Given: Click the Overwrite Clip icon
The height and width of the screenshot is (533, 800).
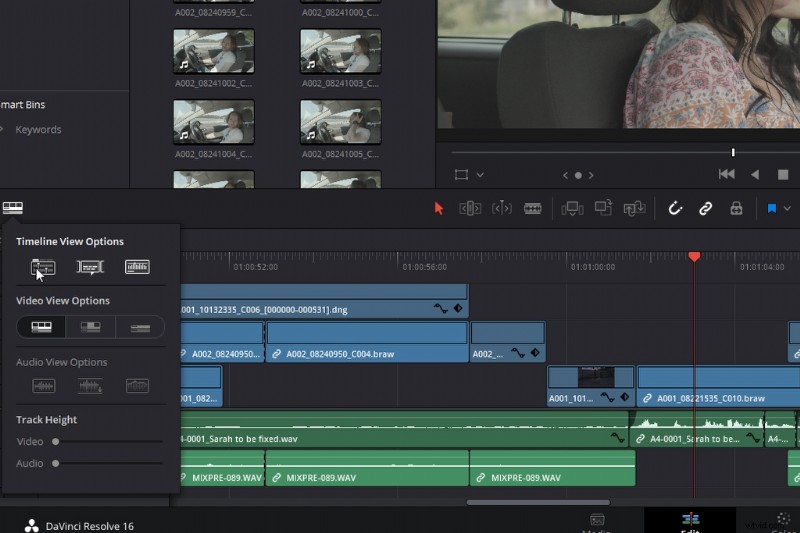Looking at the screenshot, I should point(603,208).
